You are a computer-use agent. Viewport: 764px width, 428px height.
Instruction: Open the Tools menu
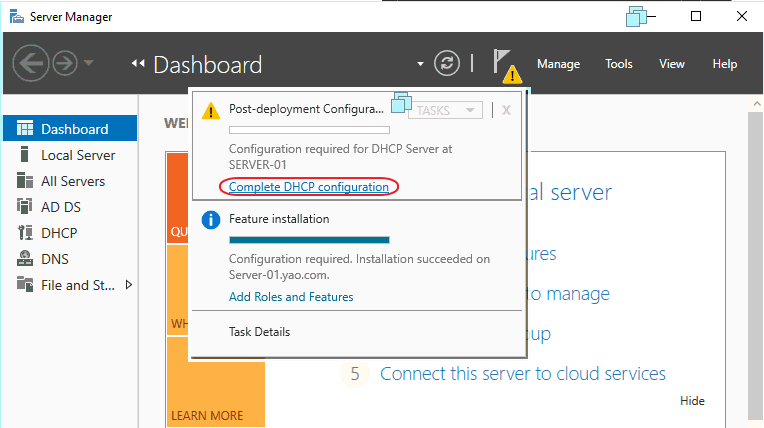pos(618,64)
